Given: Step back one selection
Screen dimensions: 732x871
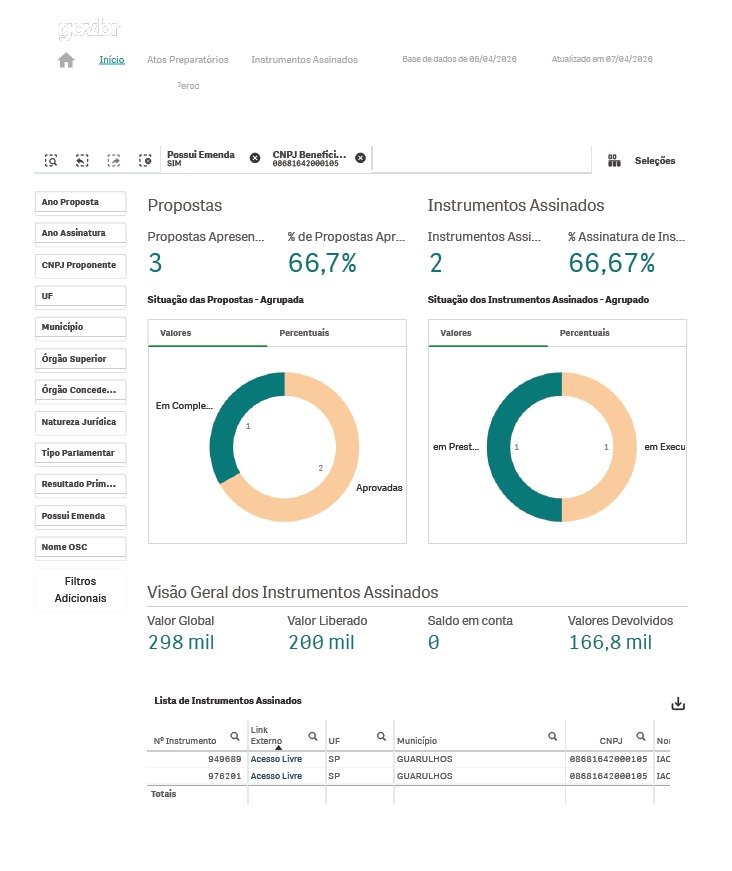Looking at the screenshot, I should (x=82, y=160).
